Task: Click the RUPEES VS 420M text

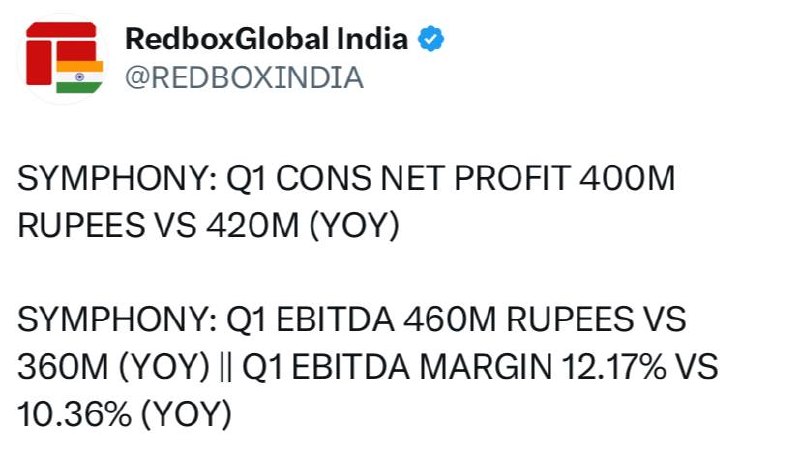Action: [x=158, y=225]
